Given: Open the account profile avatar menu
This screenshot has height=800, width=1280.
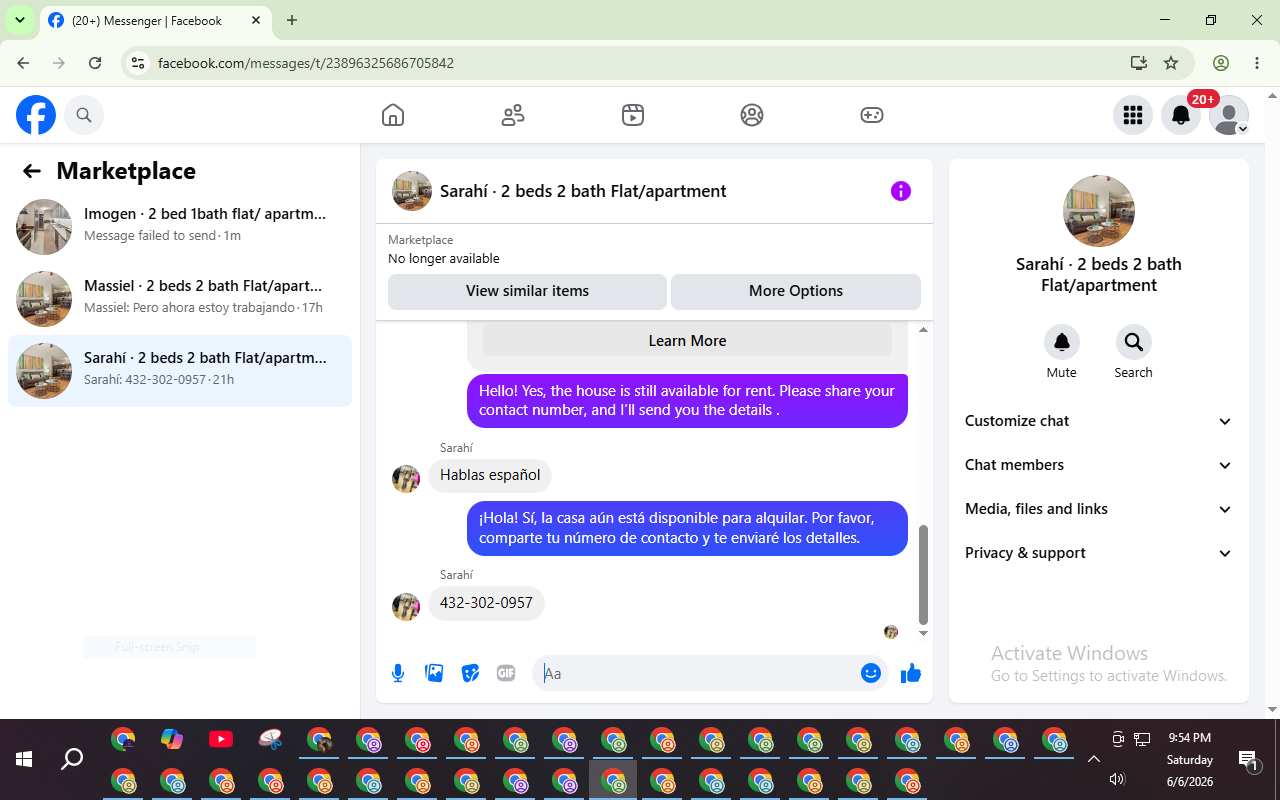Looking at the screenshot, I should 1229,115.
